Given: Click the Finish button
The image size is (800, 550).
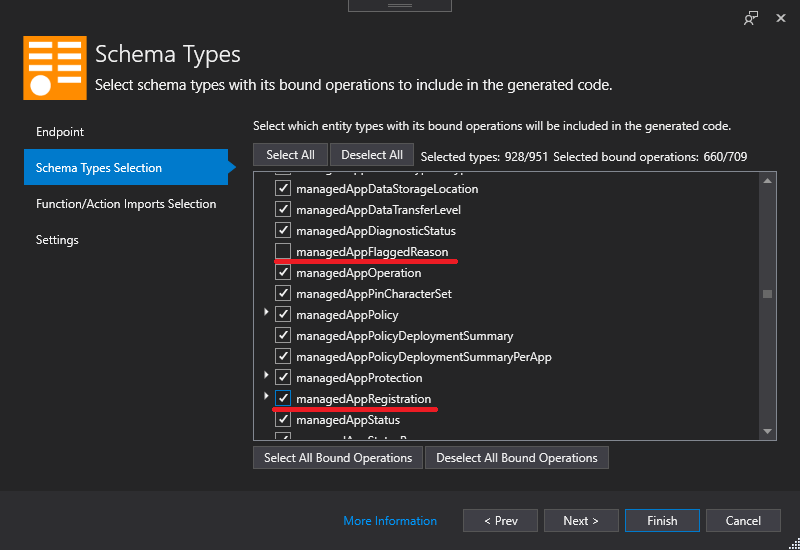Looking at the screenshot, I should [662, 520].
